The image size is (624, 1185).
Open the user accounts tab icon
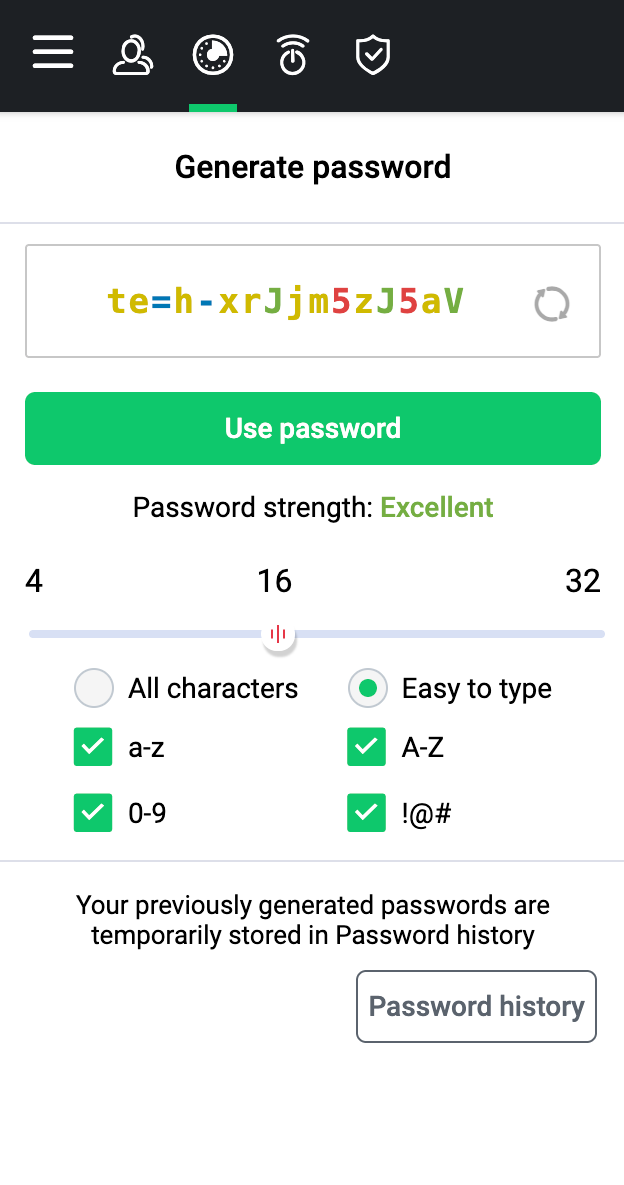pos(132,56)
